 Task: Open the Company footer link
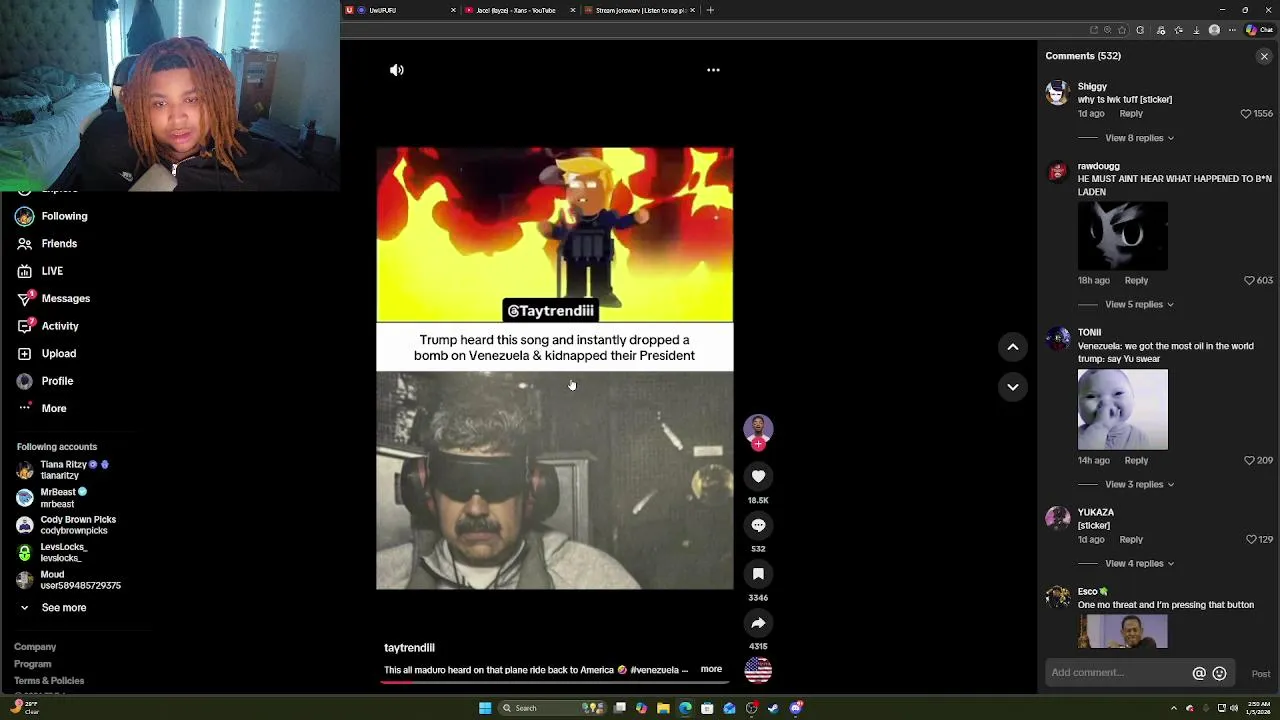click(35, 647)
